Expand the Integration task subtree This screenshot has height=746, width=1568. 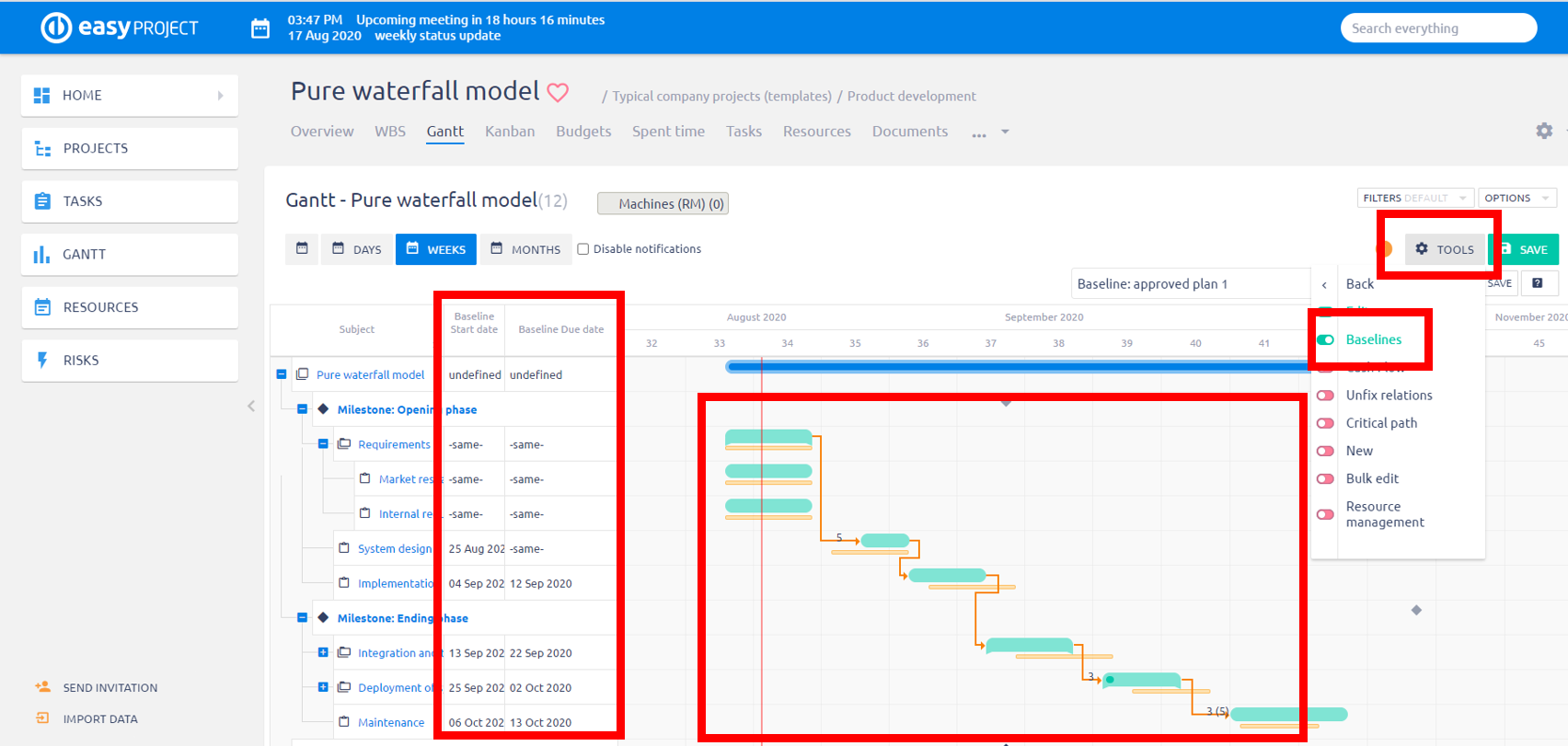point(323,652)
